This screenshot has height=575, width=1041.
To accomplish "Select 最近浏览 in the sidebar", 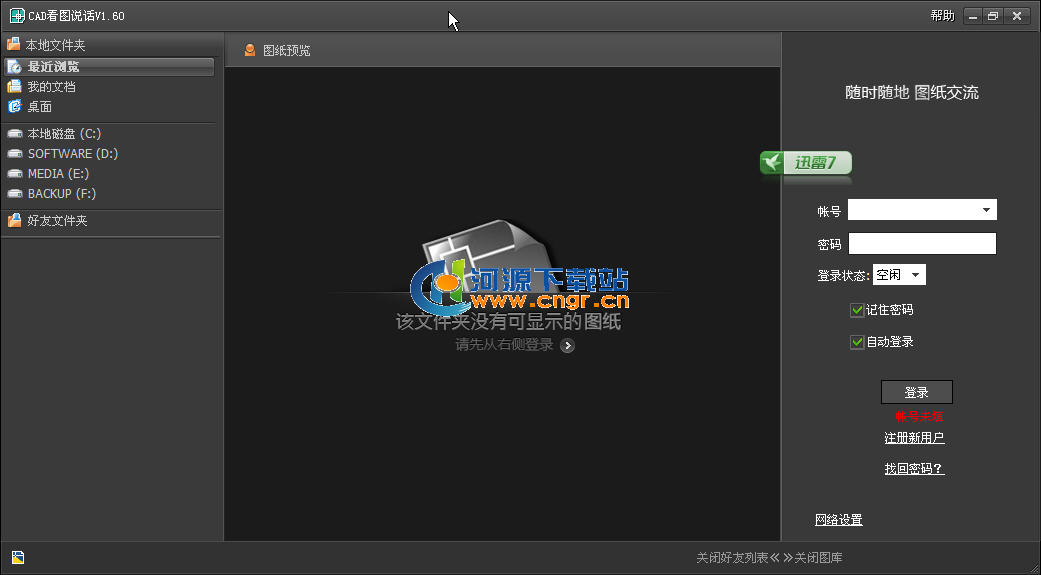I will click(x=109, y=67).
